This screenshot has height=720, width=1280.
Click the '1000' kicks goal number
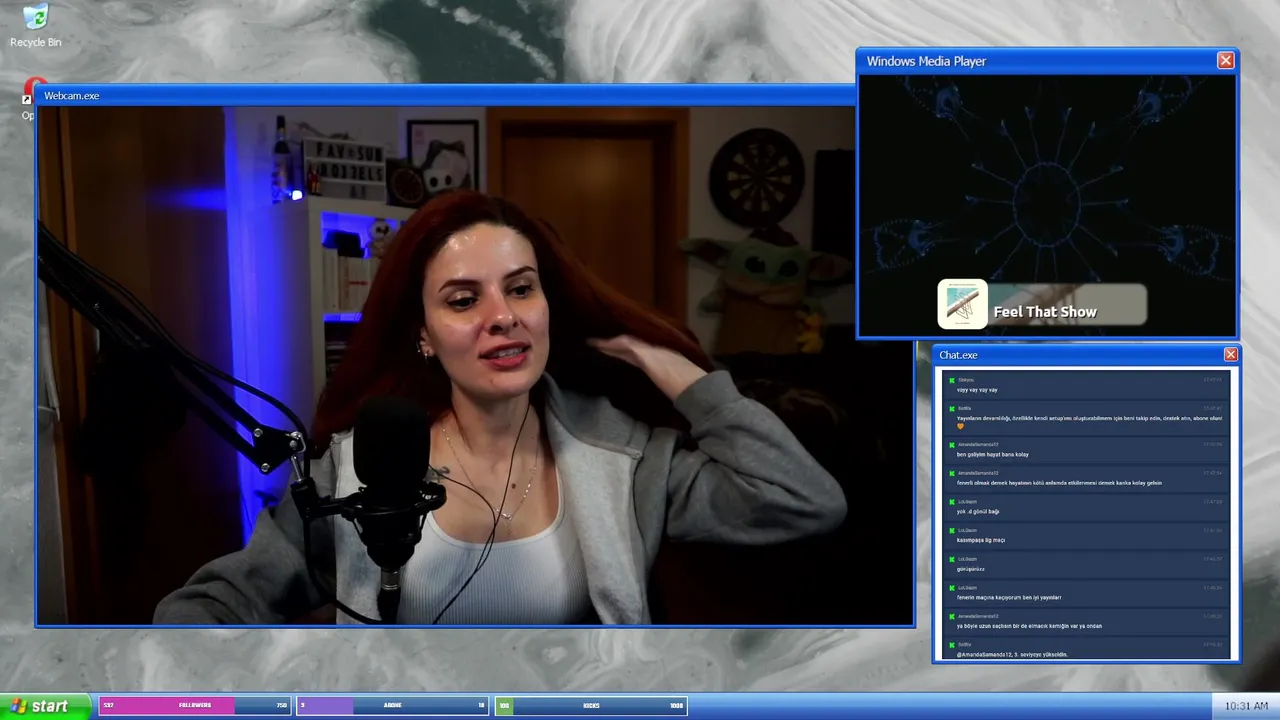(677, 705)
